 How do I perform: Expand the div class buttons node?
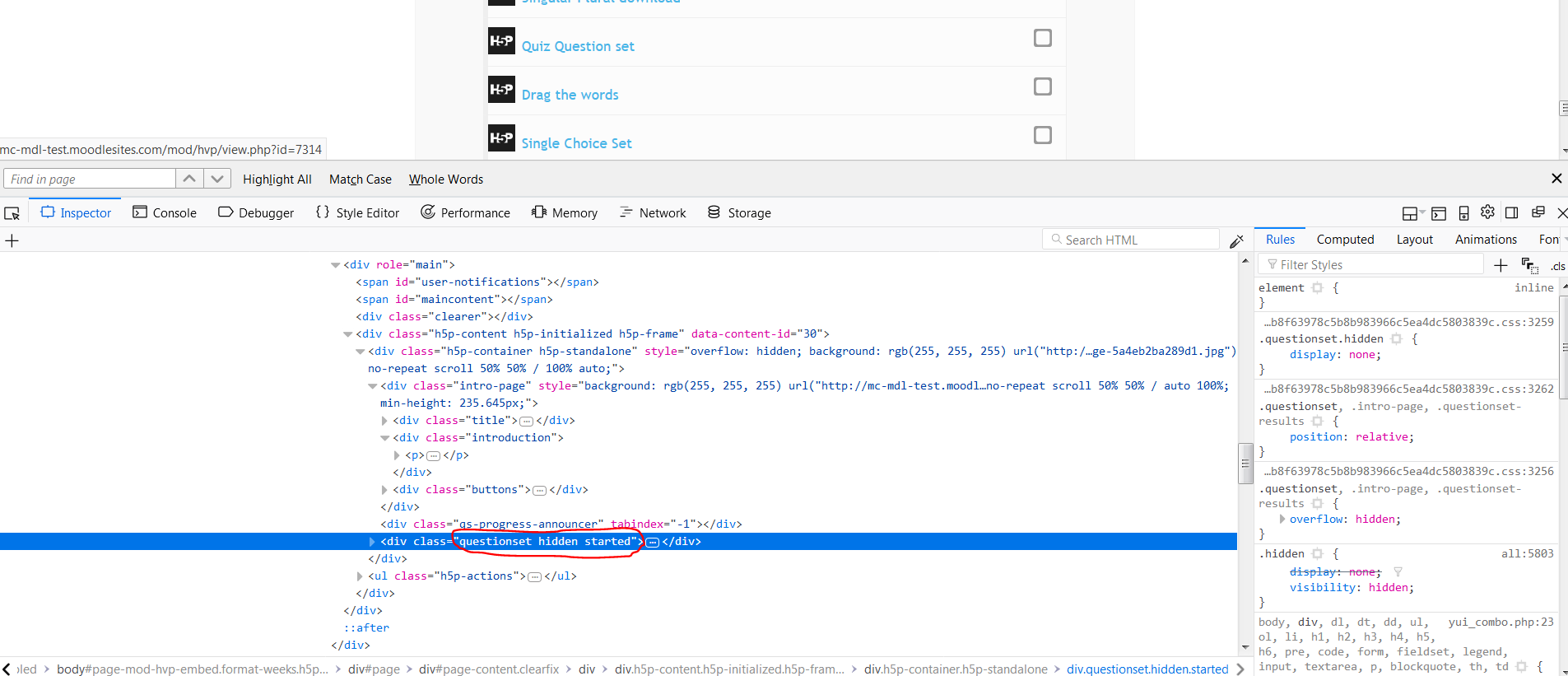coord(384,490)
